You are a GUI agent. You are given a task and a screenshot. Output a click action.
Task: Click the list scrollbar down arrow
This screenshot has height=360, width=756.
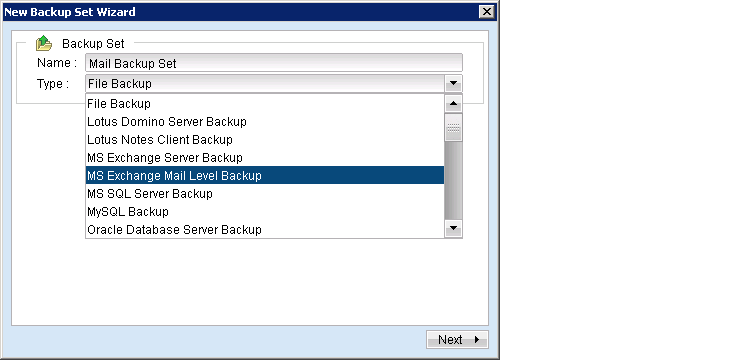pos(453,228)
